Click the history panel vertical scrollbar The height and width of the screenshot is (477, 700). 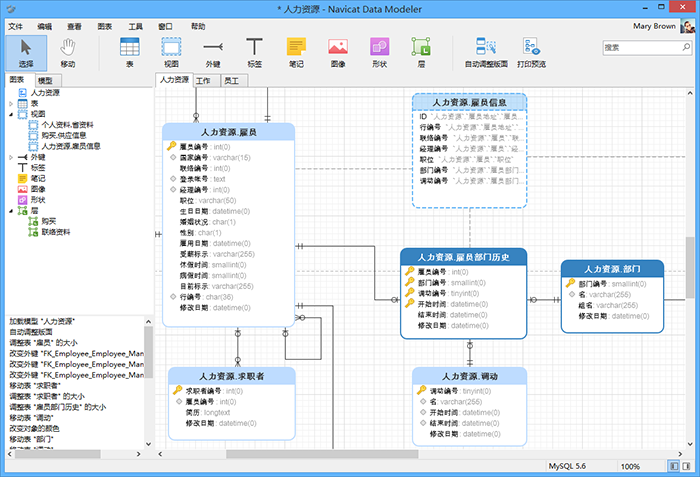coord(149,352)
